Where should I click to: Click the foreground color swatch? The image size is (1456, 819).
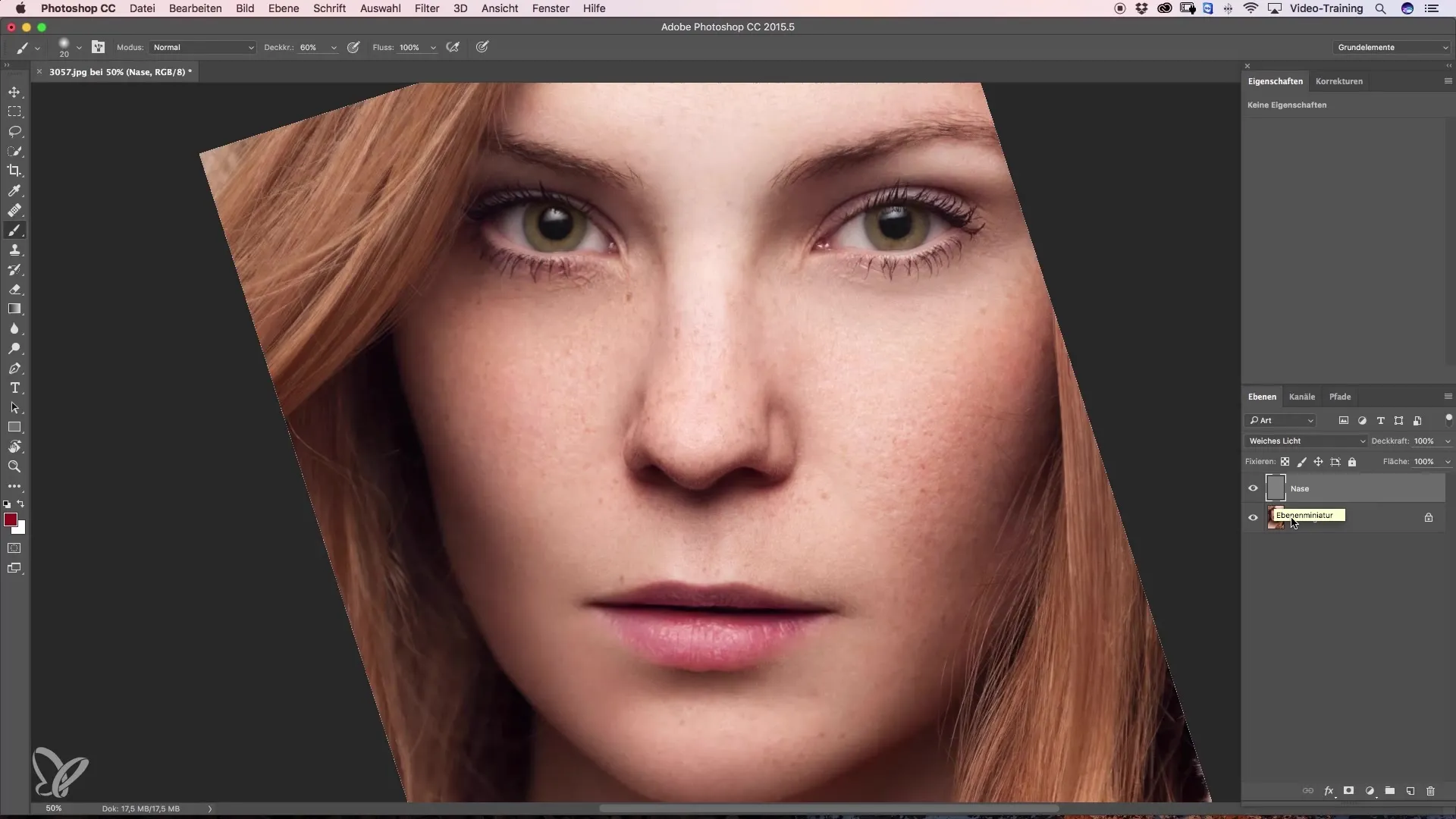[11, 519]
